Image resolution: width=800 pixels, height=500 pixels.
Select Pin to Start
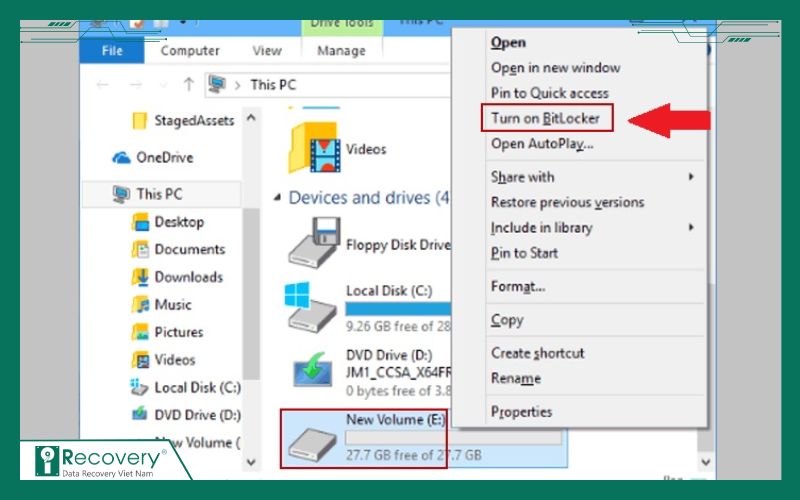pyautogui.click(x=524, y=253)
